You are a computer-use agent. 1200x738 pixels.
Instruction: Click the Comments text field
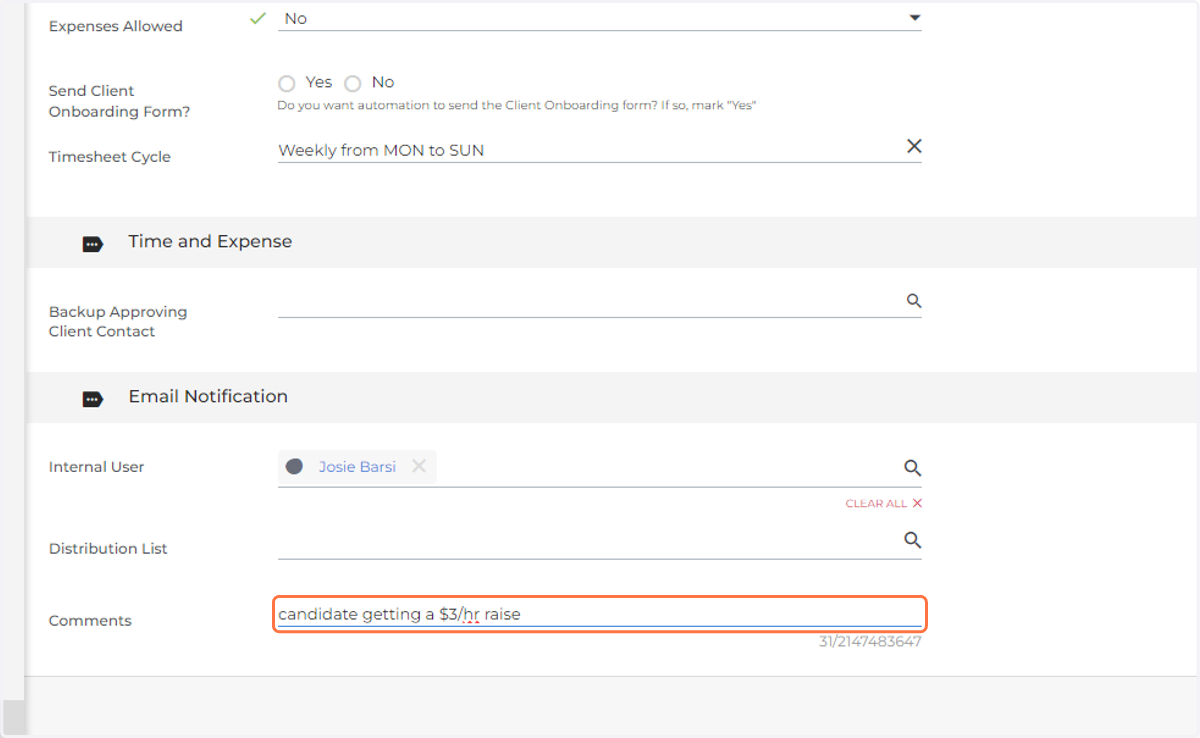coord(600,614)
